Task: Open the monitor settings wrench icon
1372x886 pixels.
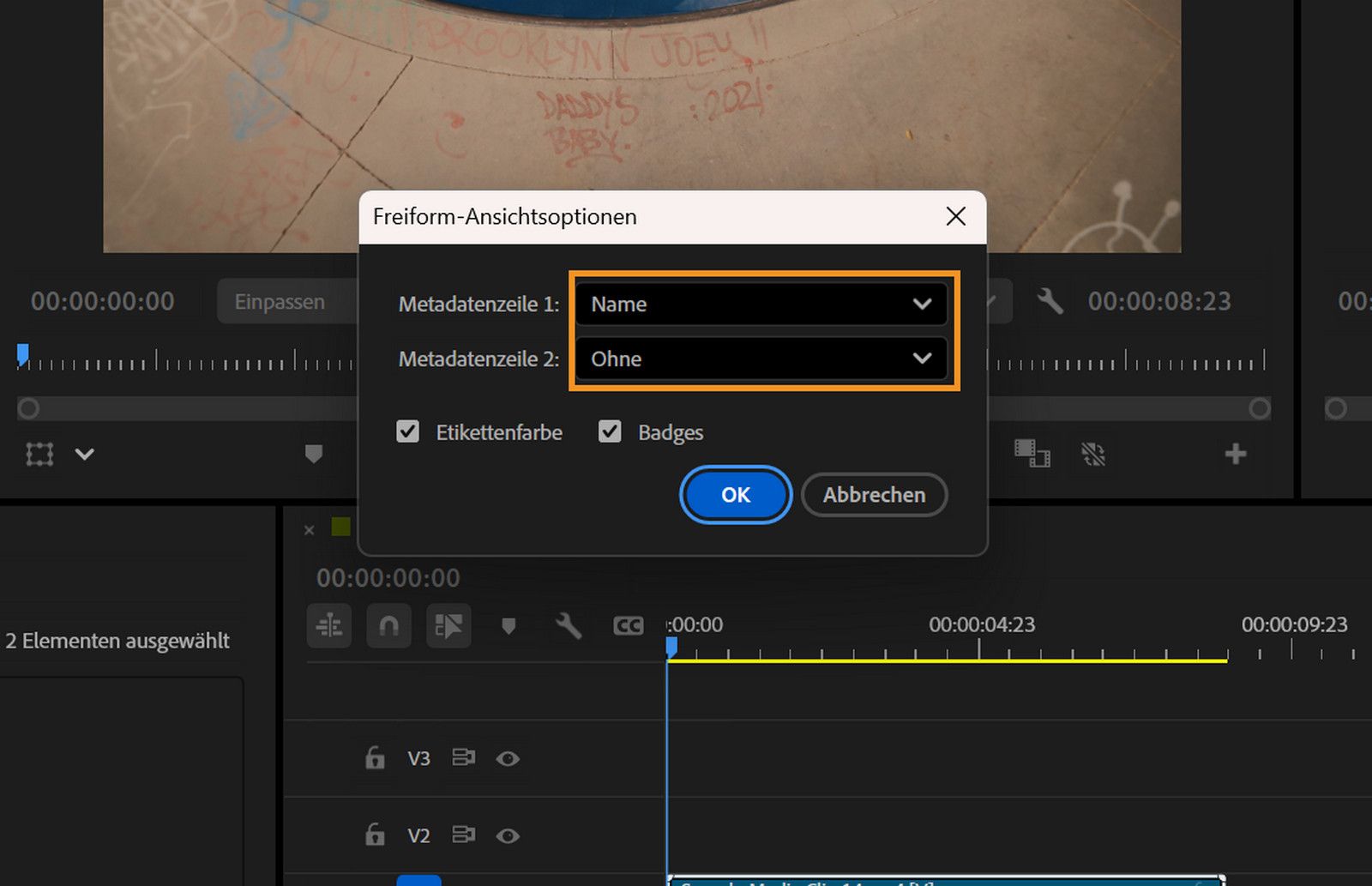Action: [1050, 301]
